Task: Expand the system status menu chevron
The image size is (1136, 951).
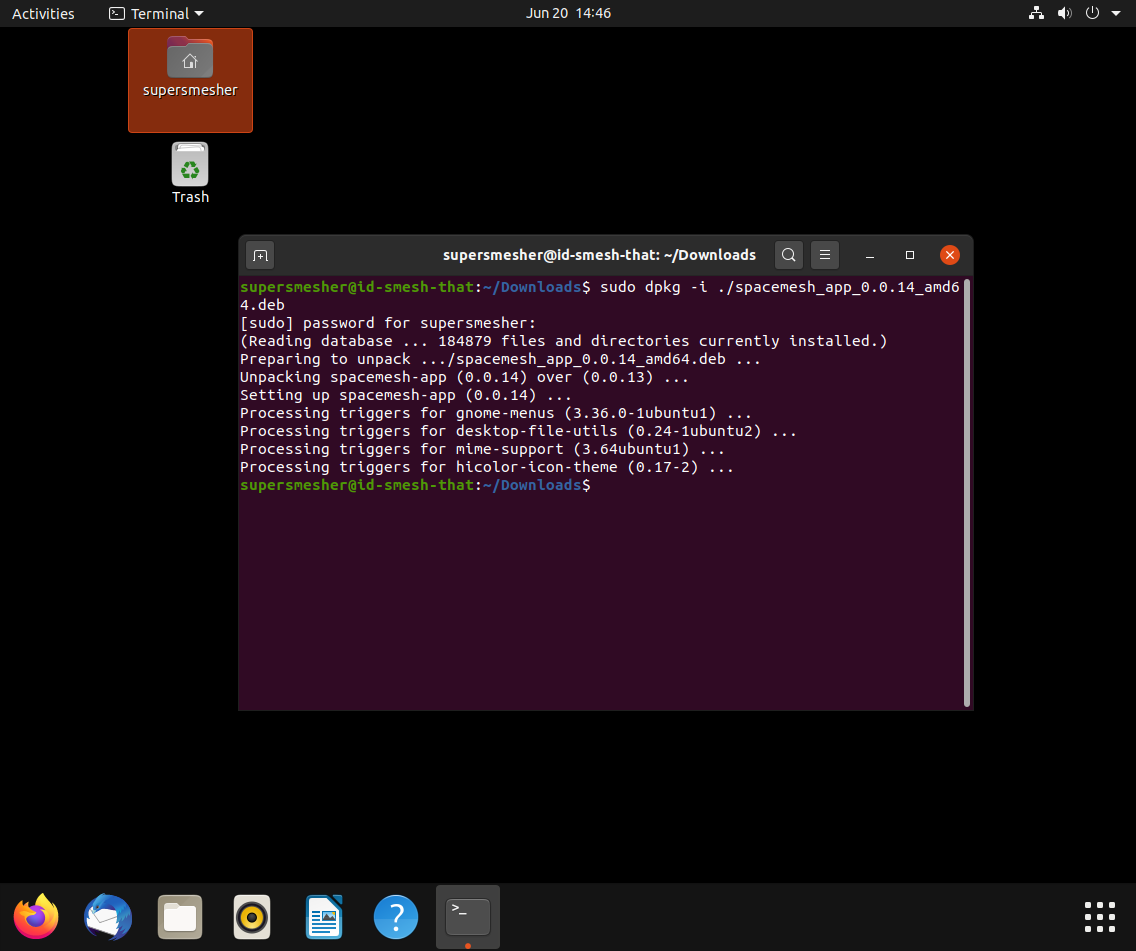Action: pos(1117,13)
